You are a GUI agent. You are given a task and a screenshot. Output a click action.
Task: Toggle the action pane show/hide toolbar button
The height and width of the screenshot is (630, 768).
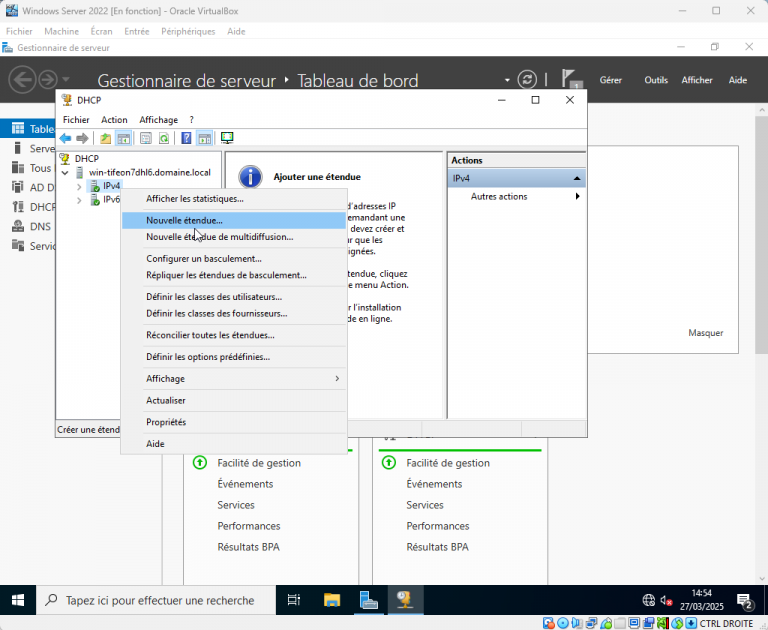tap(204, 138)
